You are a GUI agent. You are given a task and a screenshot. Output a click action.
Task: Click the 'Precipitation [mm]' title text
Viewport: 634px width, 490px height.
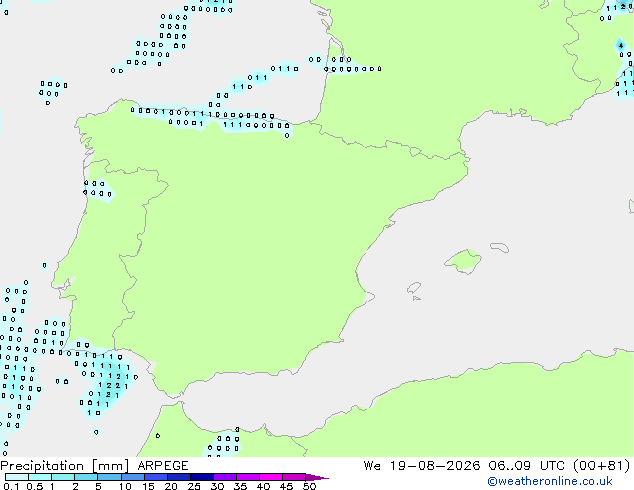click(65, 466)
